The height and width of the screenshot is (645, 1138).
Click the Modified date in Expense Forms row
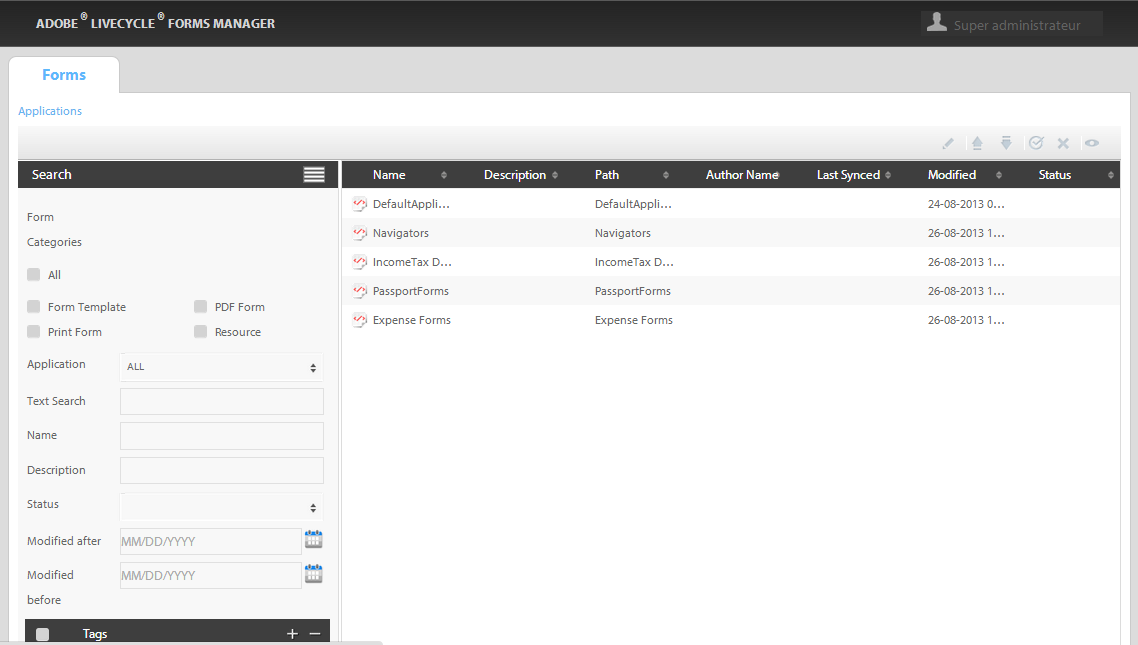[x=966, y=320]
